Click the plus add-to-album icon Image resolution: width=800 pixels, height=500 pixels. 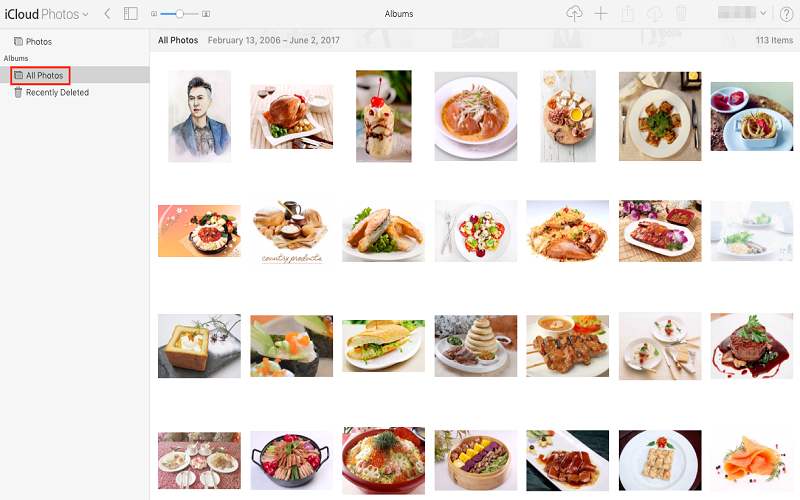[601, 14]
